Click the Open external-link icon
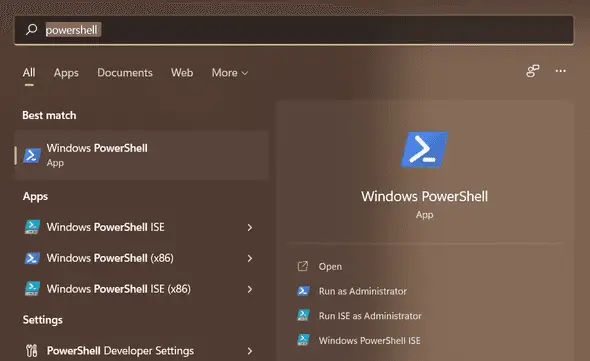The width and height of the screenshot is (590, 361). coord(303,266)
